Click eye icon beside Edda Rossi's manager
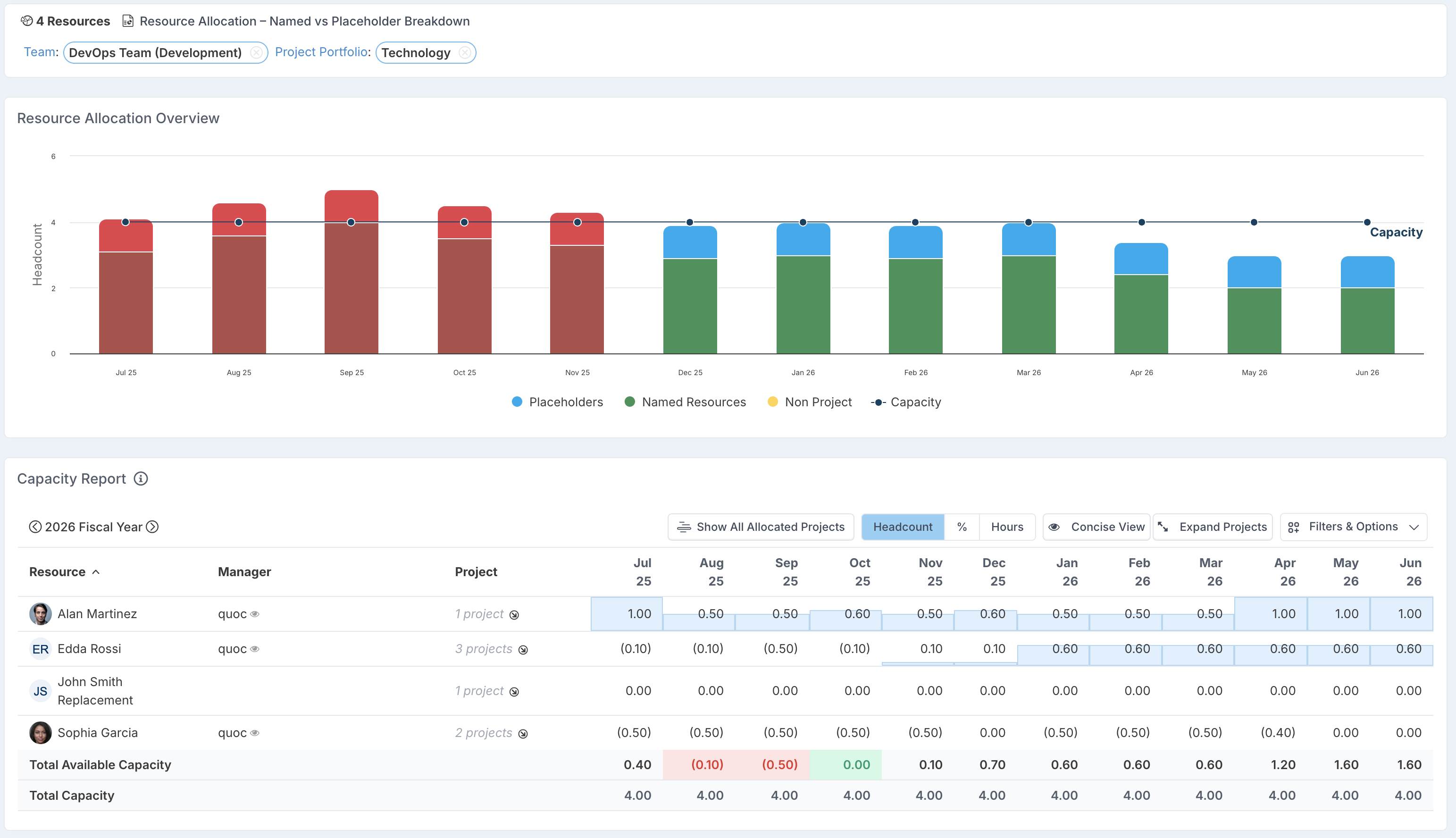 (255, 649)
